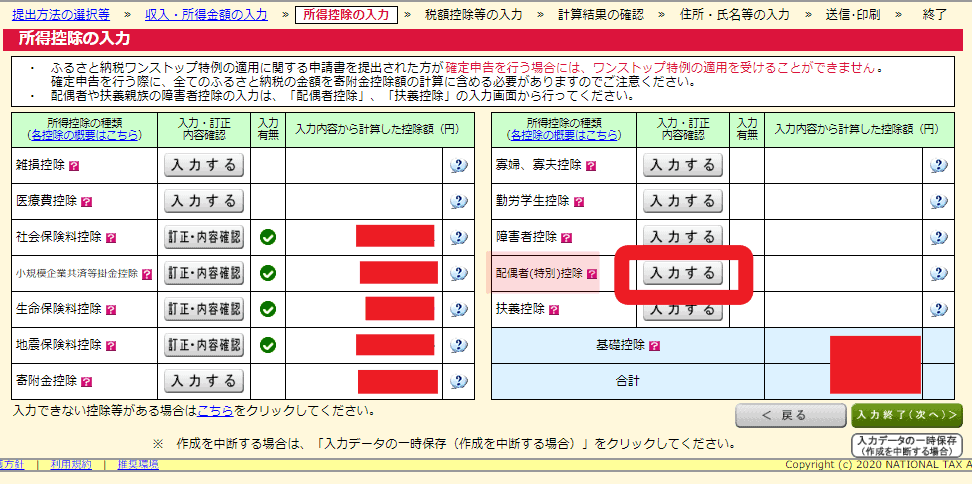972x484 pixels.
Task: Open help icon beside 扶養控除 label
Action: tap(554, 309)
